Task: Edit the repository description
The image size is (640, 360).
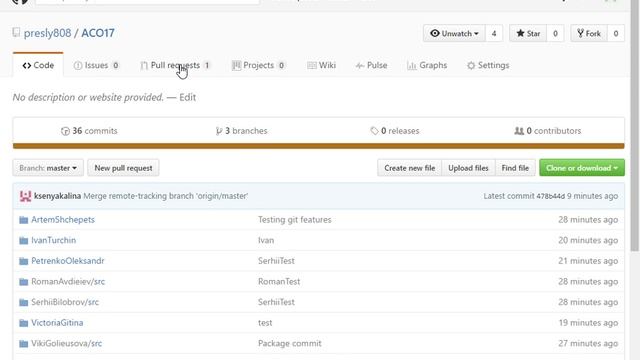Action: pos(188,97)
